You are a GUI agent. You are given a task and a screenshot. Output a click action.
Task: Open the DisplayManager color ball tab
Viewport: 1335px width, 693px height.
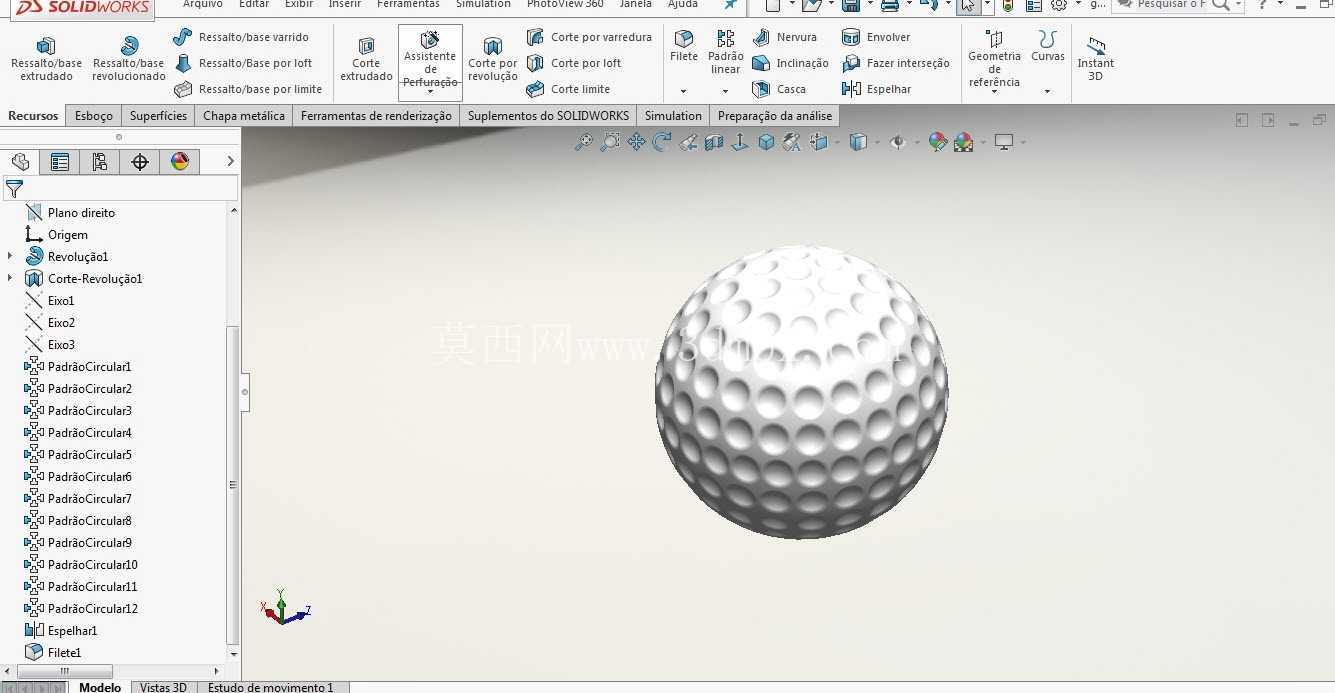180,162
